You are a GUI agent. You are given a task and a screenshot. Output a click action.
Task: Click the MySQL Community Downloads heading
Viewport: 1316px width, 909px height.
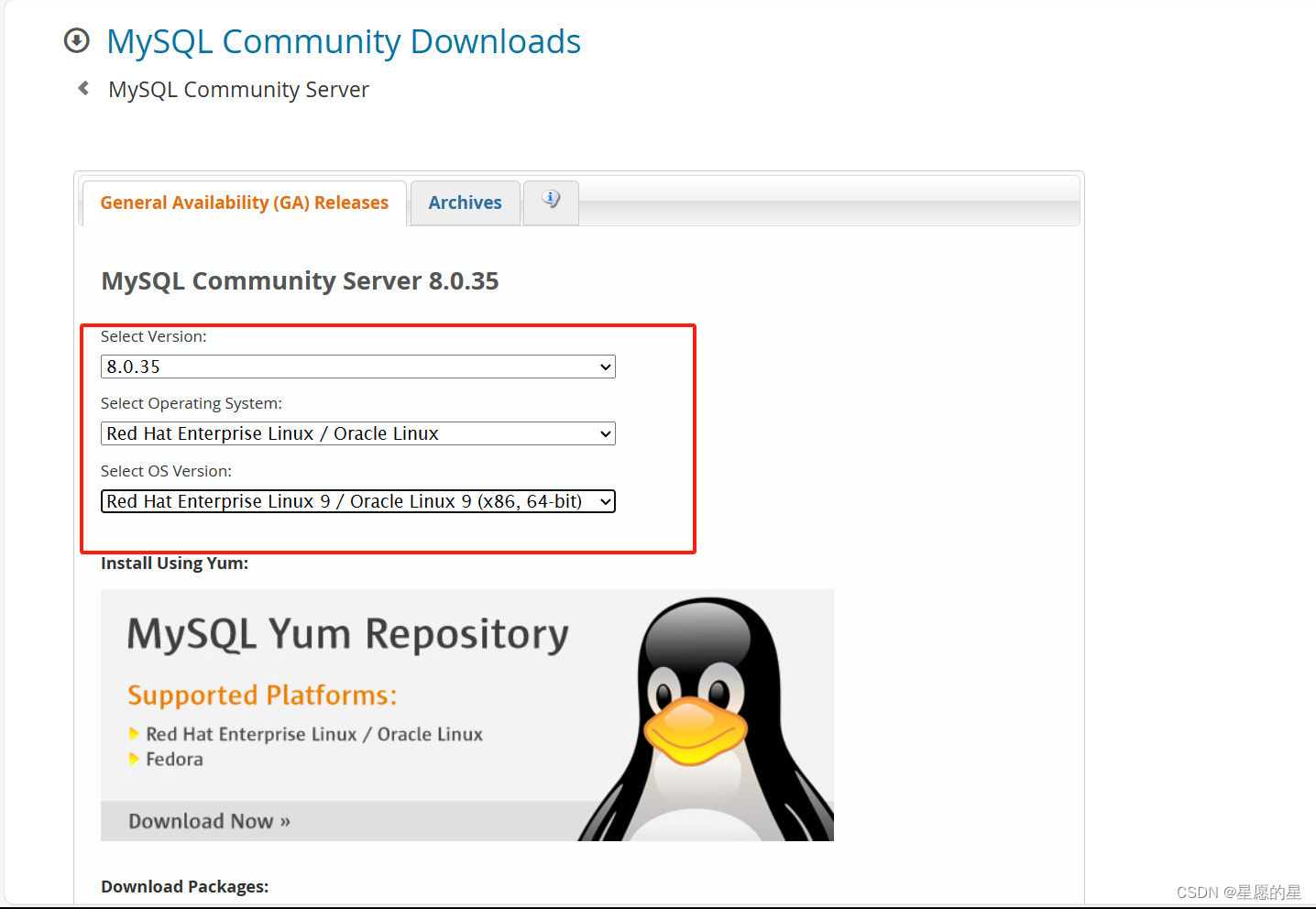[x=344, y=41]
